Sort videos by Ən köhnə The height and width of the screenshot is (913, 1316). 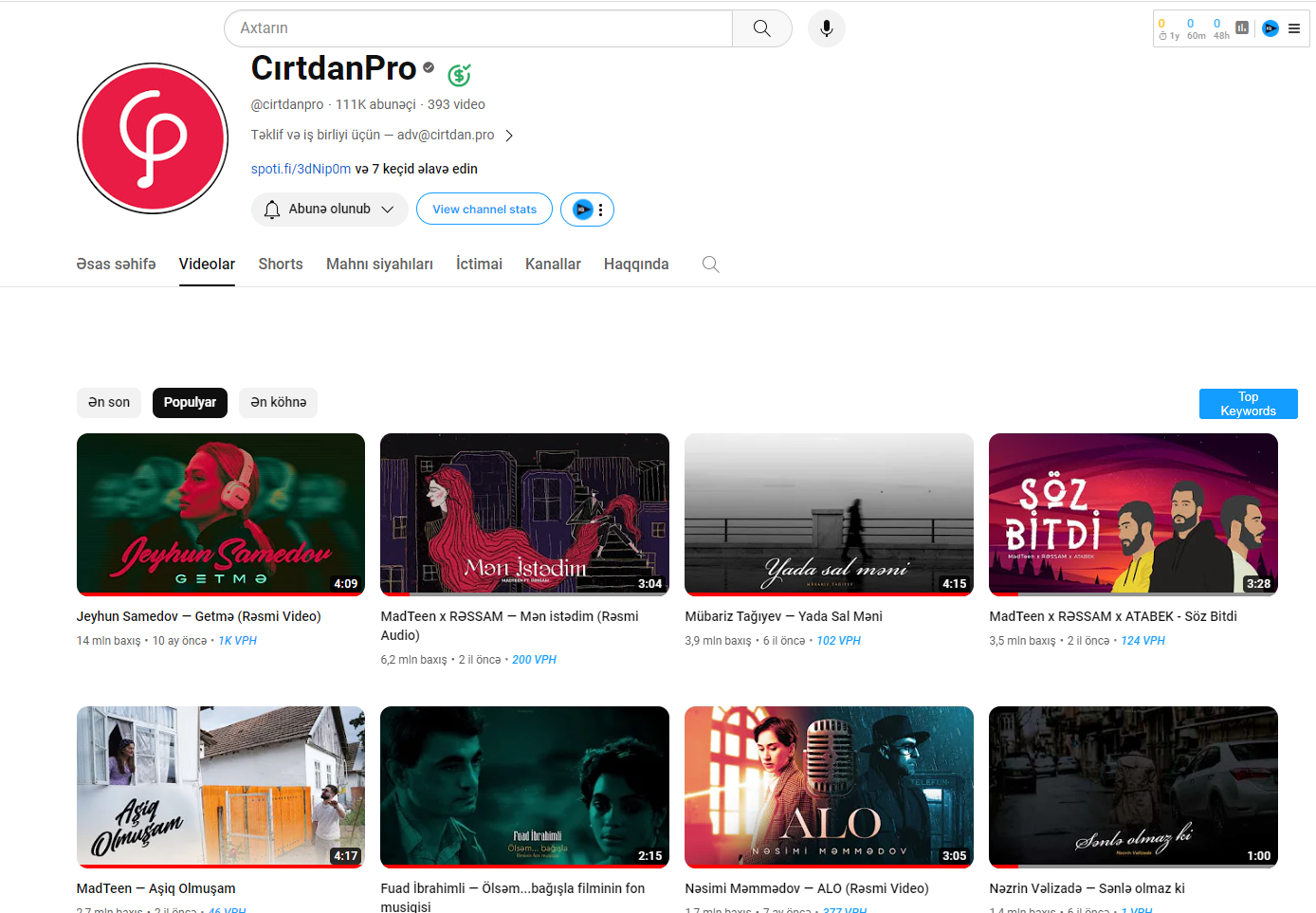click(278, 403)
